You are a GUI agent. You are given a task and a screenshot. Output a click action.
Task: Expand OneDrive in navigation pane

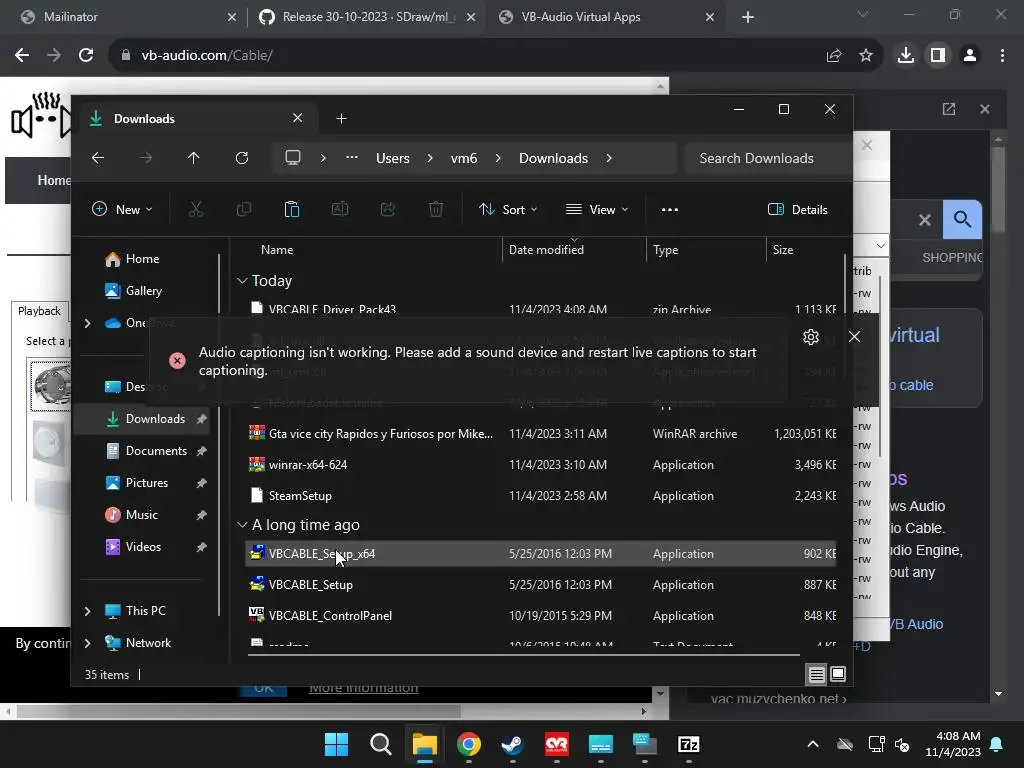(x=88, y=323)
